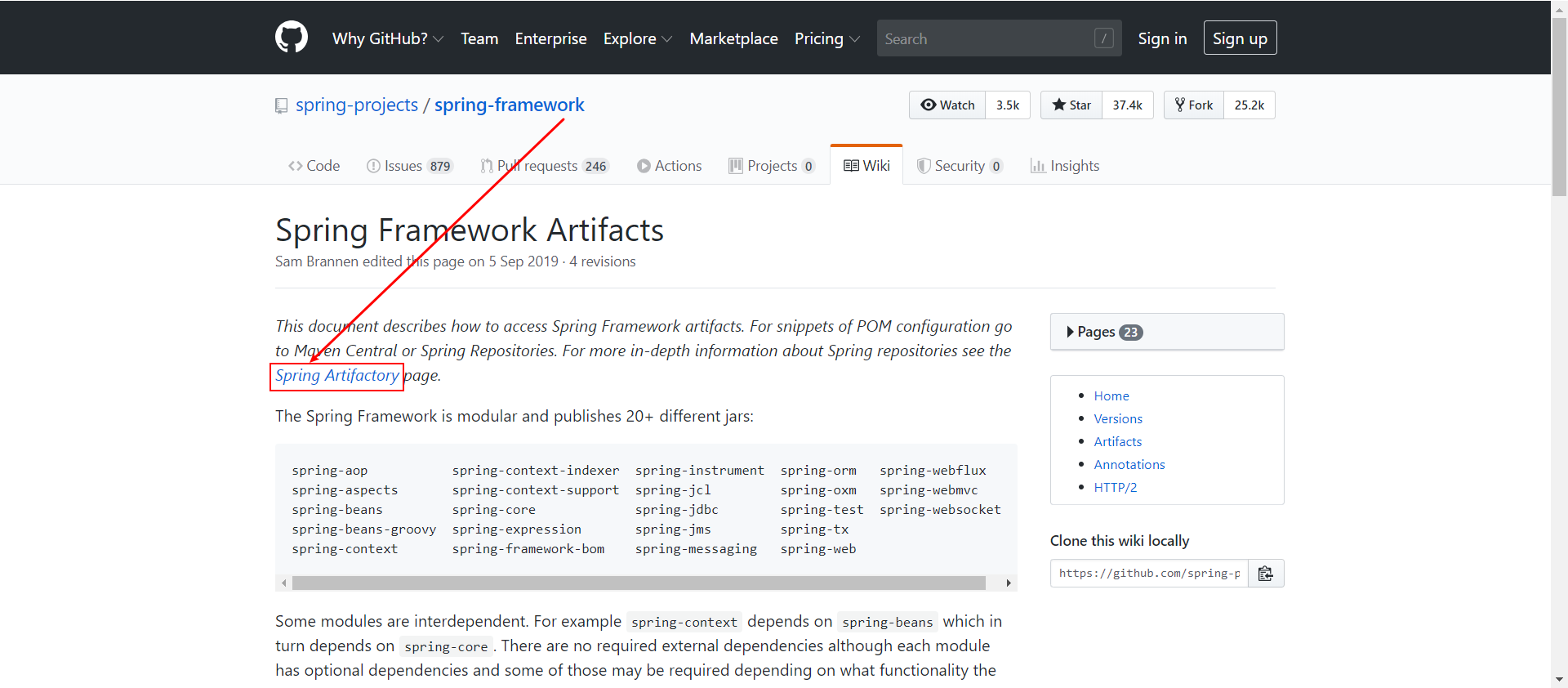Switch to the Issues tab
1568x688 pixels.
pos(409,166)
